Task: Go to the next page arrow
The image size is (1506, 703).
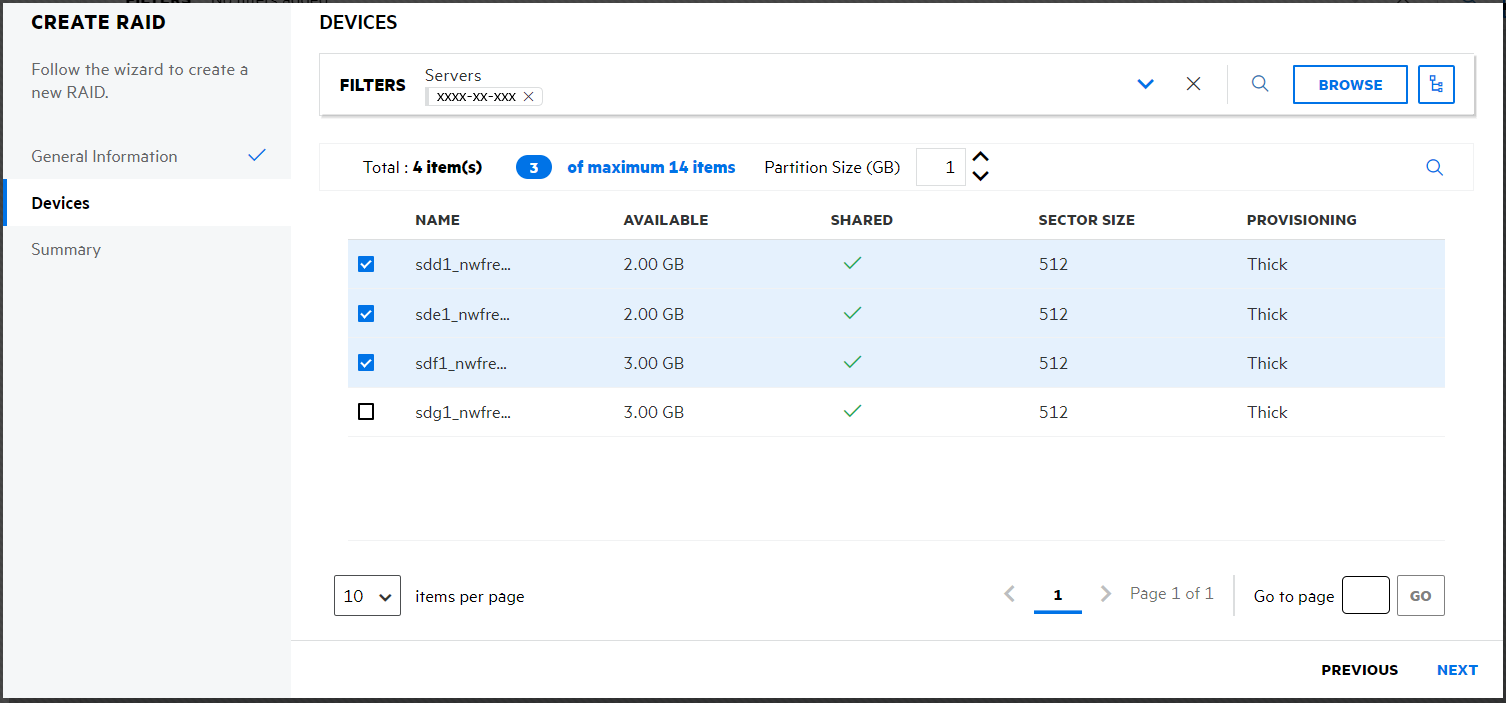Action: click(x=1105, y=594)
